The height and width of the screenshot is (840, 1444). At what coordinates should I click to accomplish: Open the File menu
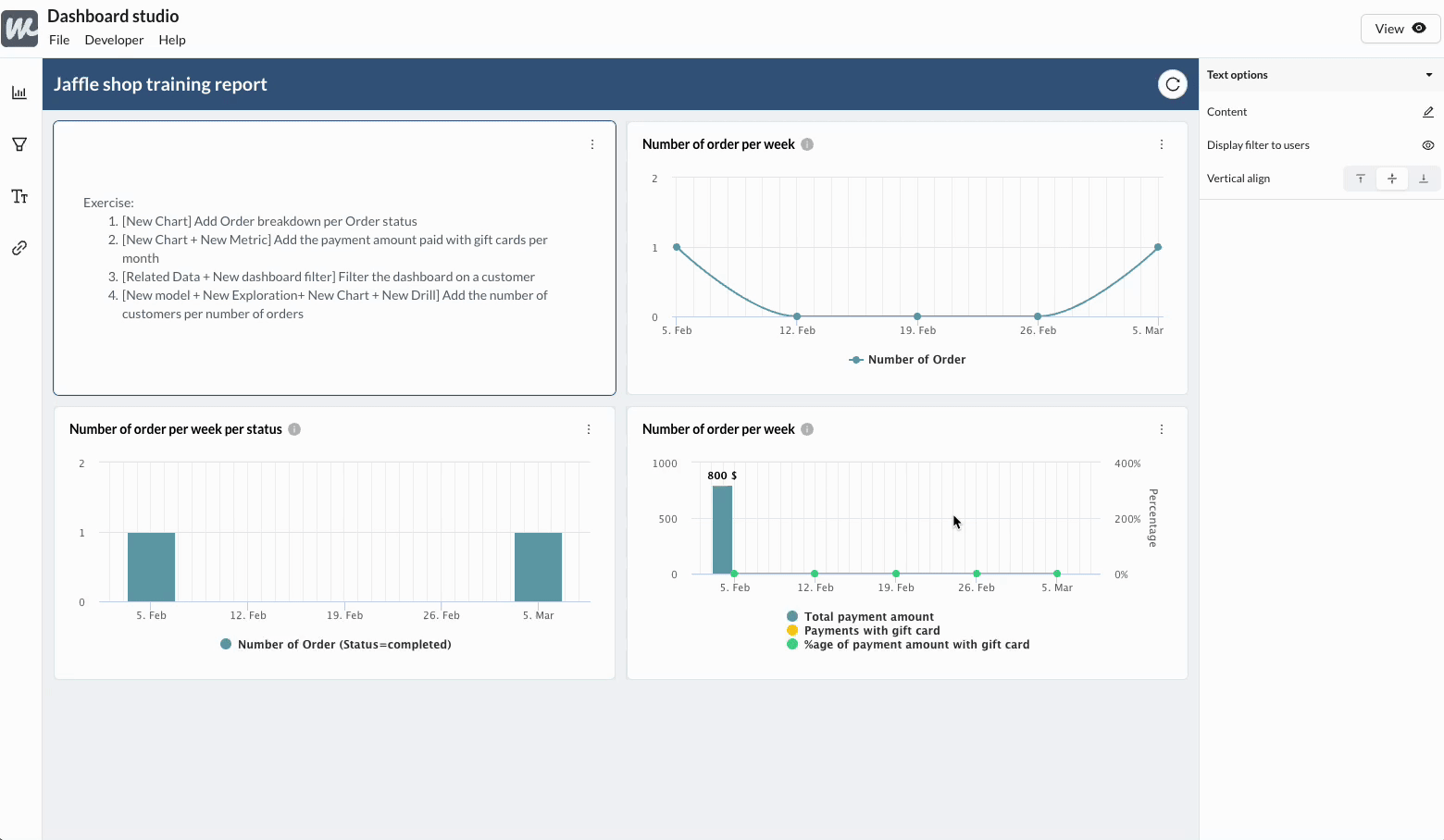[x=59, y=40]
